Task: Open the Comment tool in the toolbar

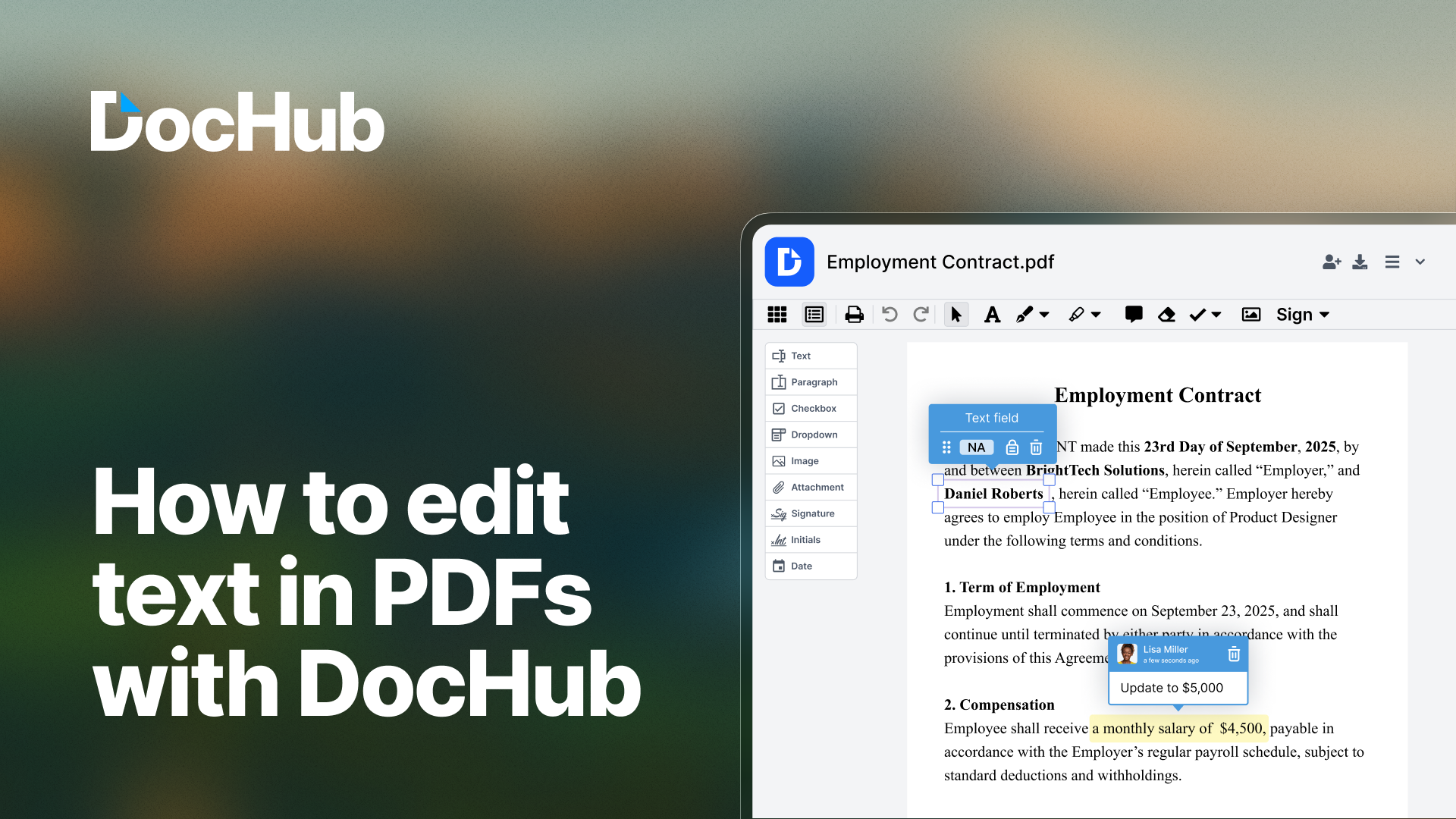Action: pos(1133,314)
